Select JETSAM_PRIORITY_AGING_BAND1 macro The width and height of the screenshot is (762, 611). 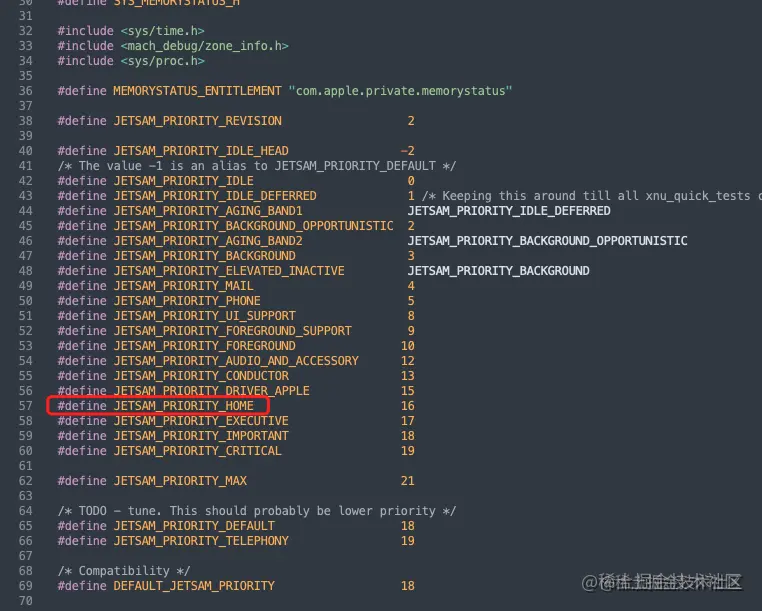coord(208,211)
